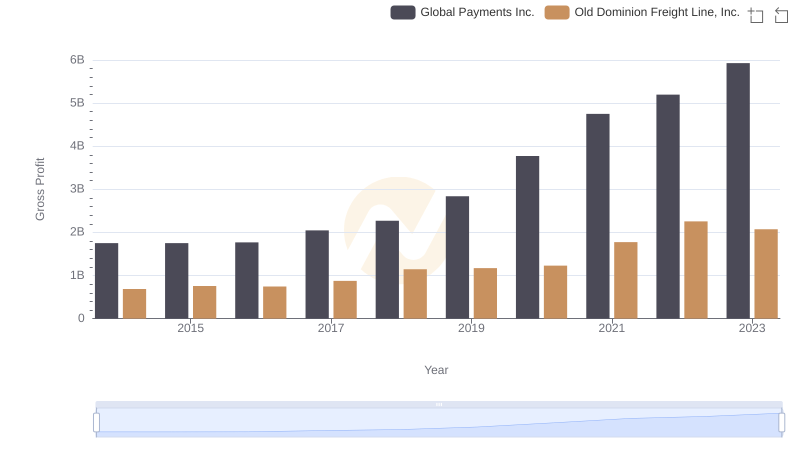Click the 6B y-axis label

coord(77,60)
